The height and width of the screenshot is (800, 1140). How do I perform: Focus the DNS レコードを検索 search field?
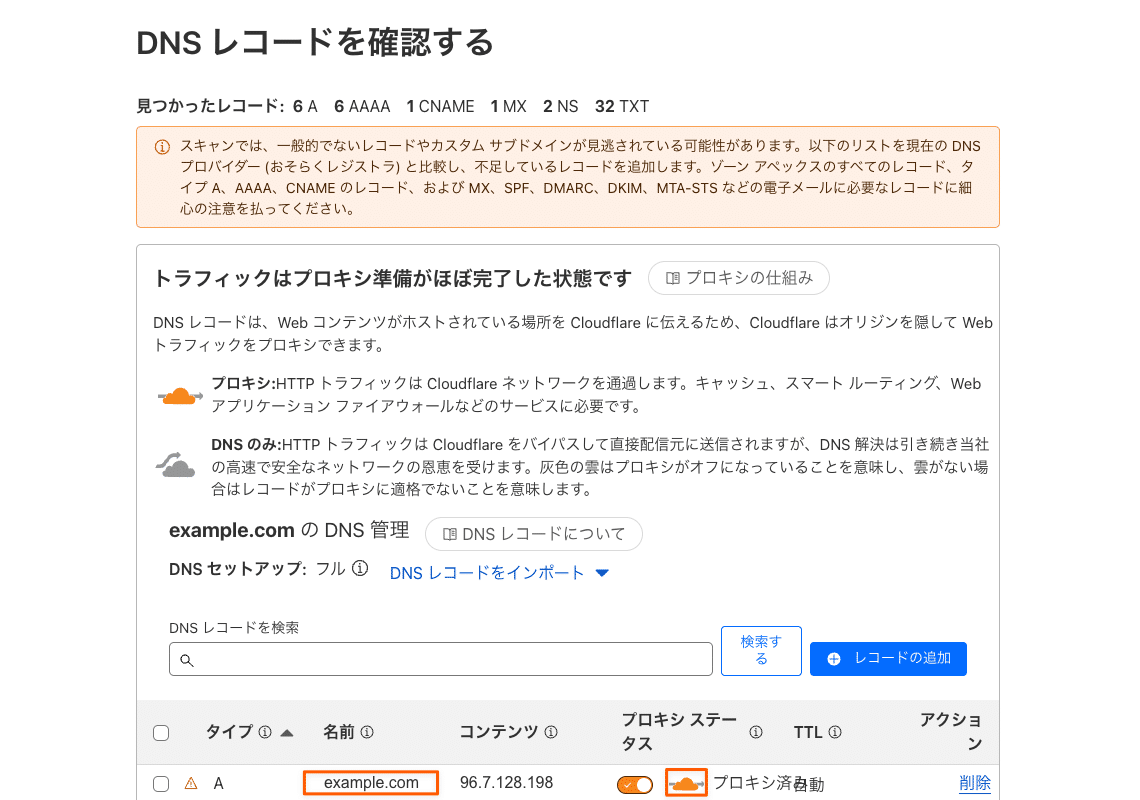coord(441,659)
